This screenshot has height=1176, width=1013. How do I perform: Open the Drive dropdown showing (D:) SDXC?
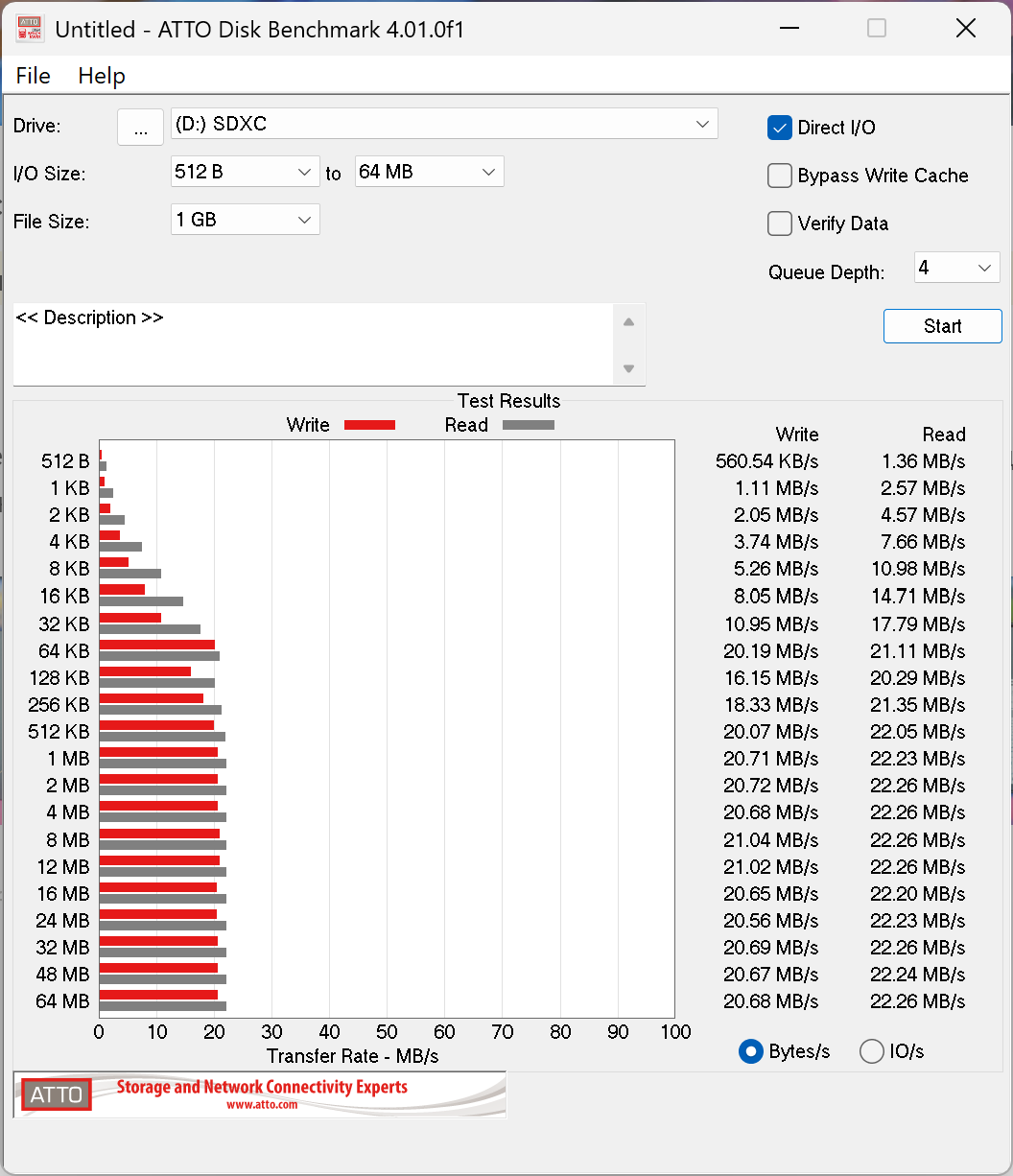[444, 124]
